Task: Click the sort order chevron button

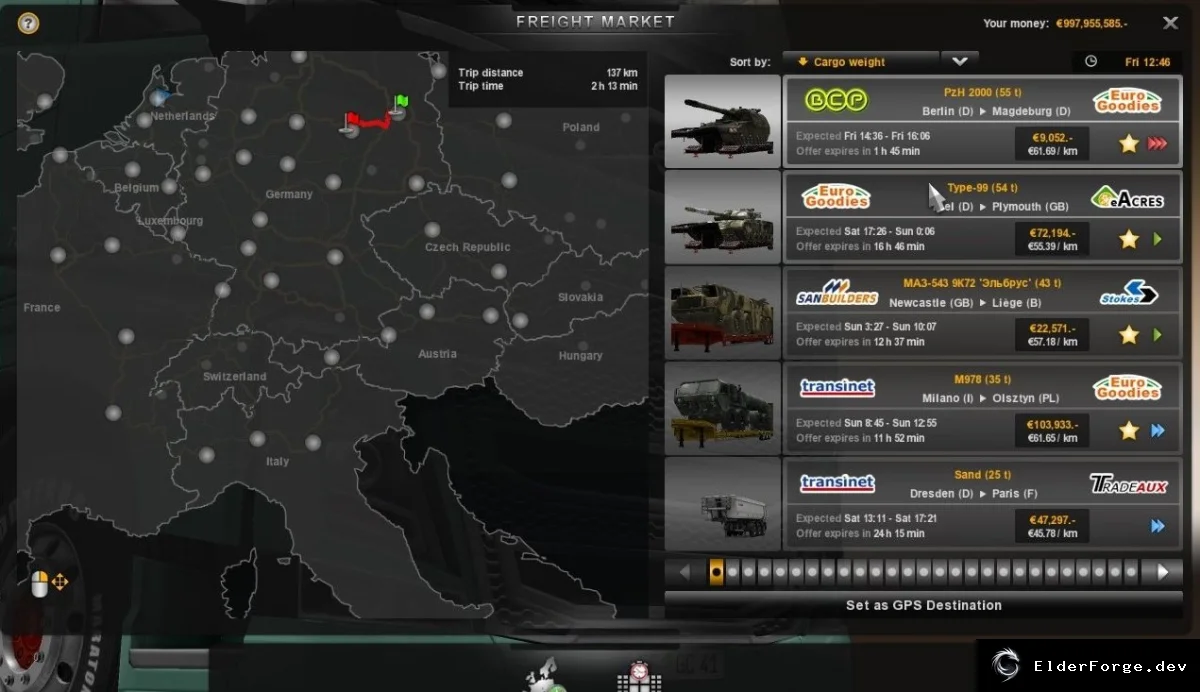Action: click(x=960, y=61)
